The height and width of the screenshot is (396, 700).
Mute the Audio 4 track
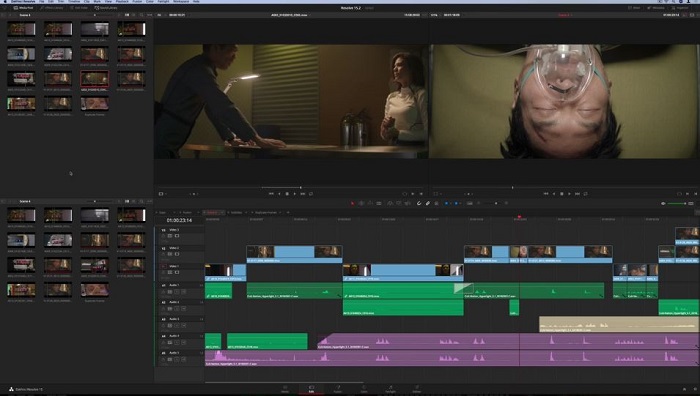pos(183,342)
